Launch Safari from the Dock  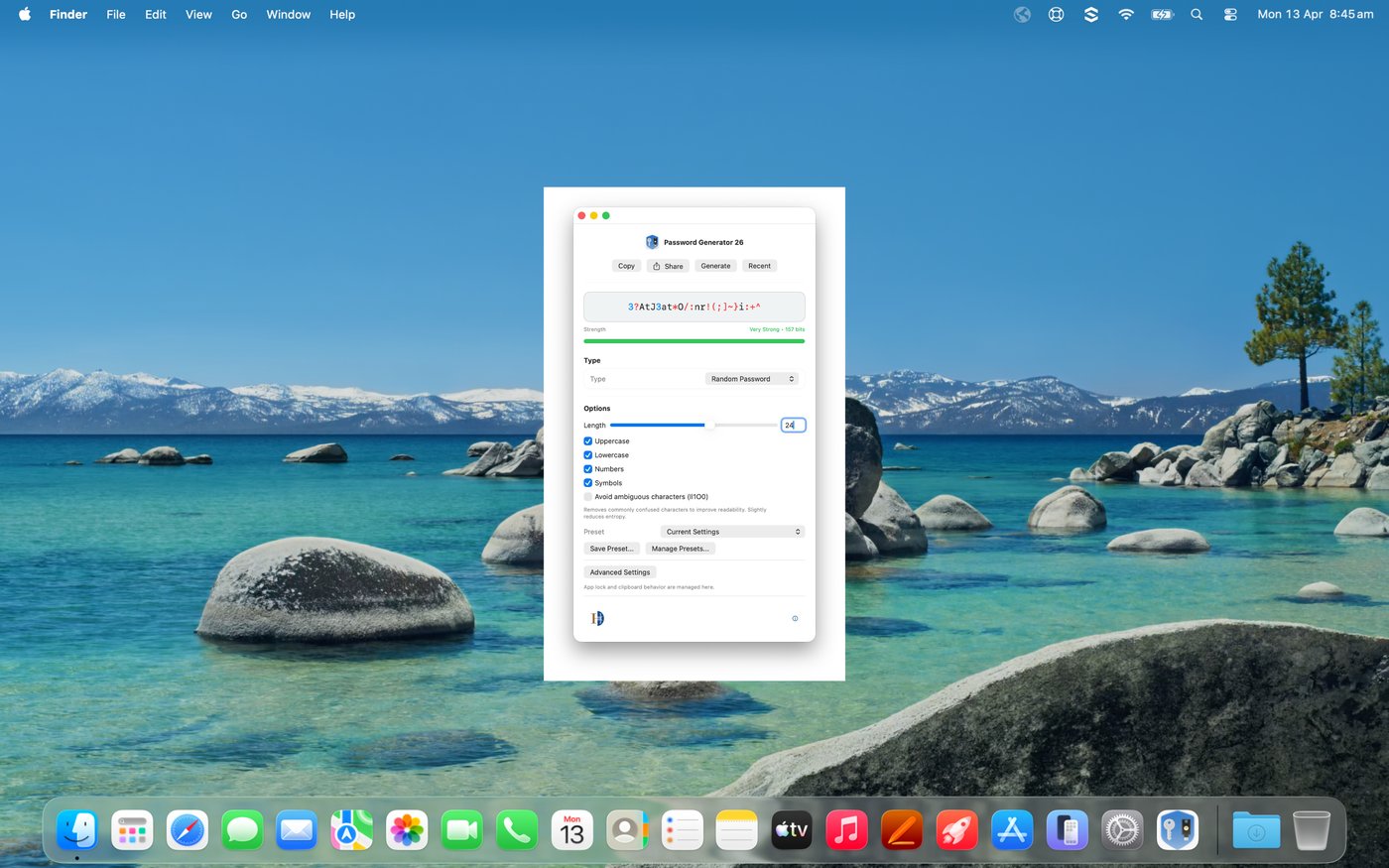tap(188, 830)
